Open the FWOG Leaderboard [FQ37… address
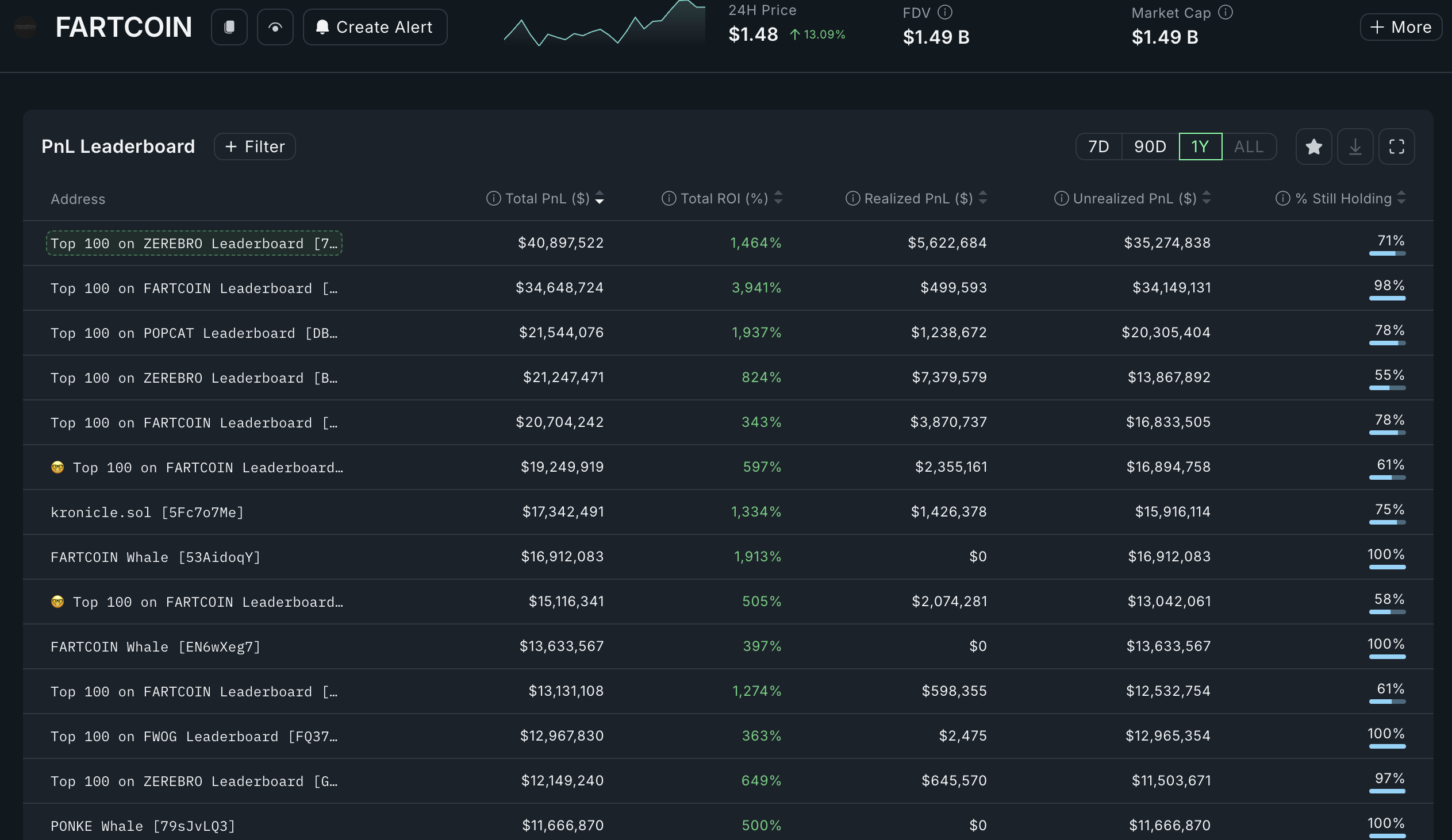The width and height of the screenshot is (1452, 840). coord(194,737)
